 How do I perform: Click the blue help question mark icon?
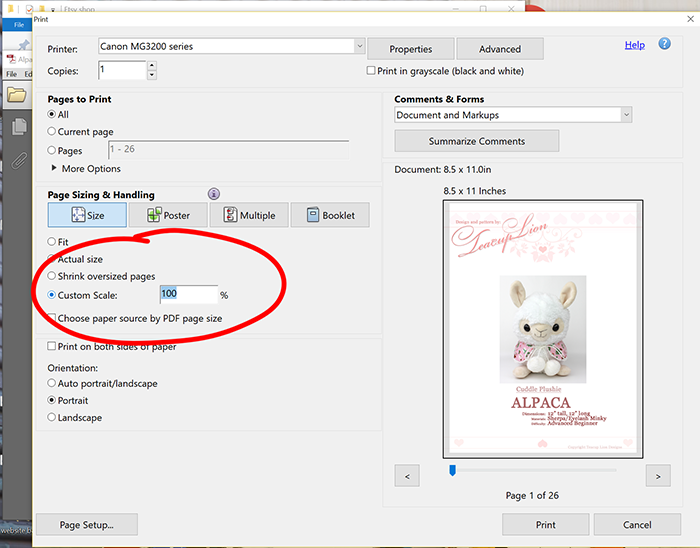[664, 44]
